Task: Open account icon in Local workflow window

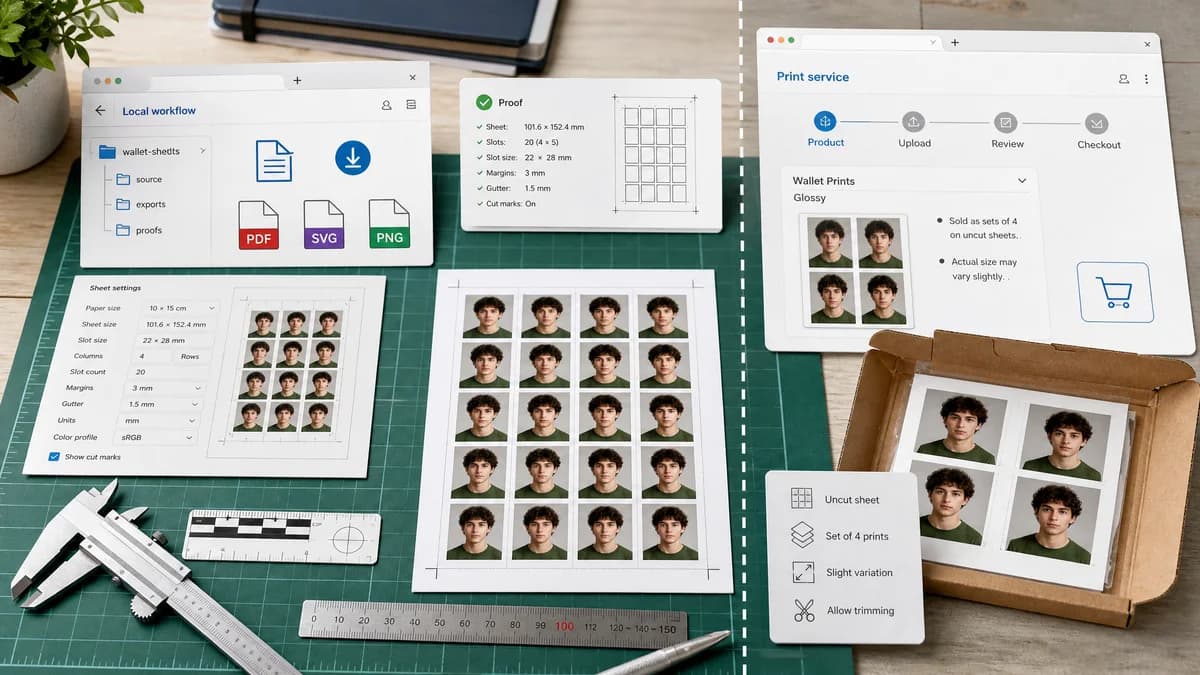Action: point(387,105)
